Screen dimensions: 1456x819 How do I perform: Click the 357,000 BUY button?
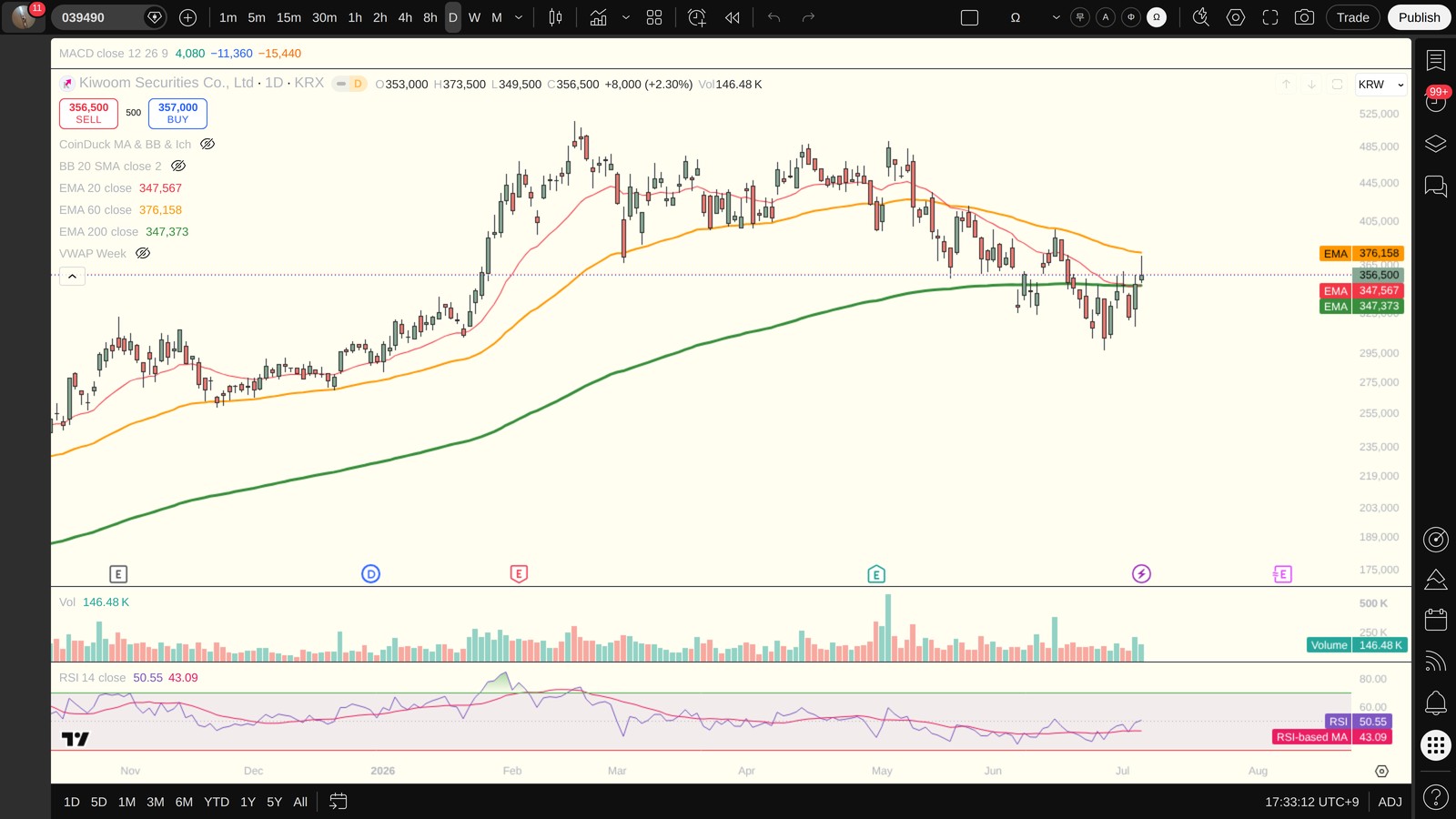(x=177, y=113)
